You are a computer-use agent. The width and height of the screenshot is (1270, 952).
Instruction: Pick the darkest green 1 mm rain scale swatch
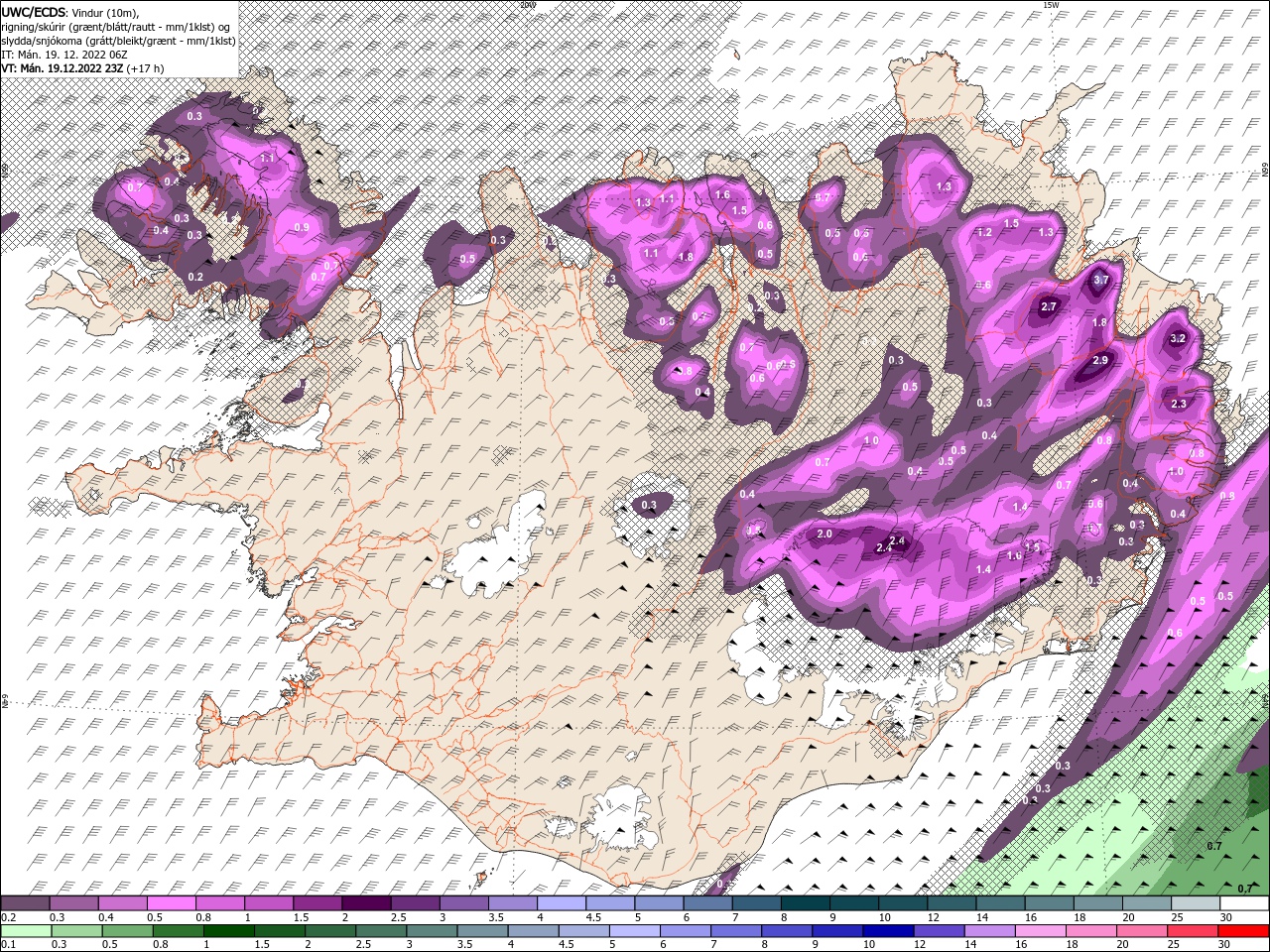[228, 931]
